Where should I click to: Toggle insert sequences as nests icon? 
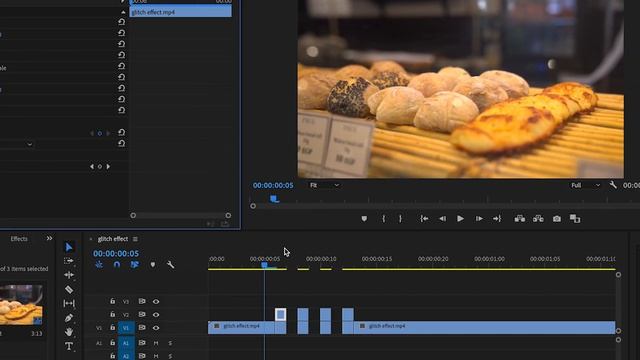point(99,264)
